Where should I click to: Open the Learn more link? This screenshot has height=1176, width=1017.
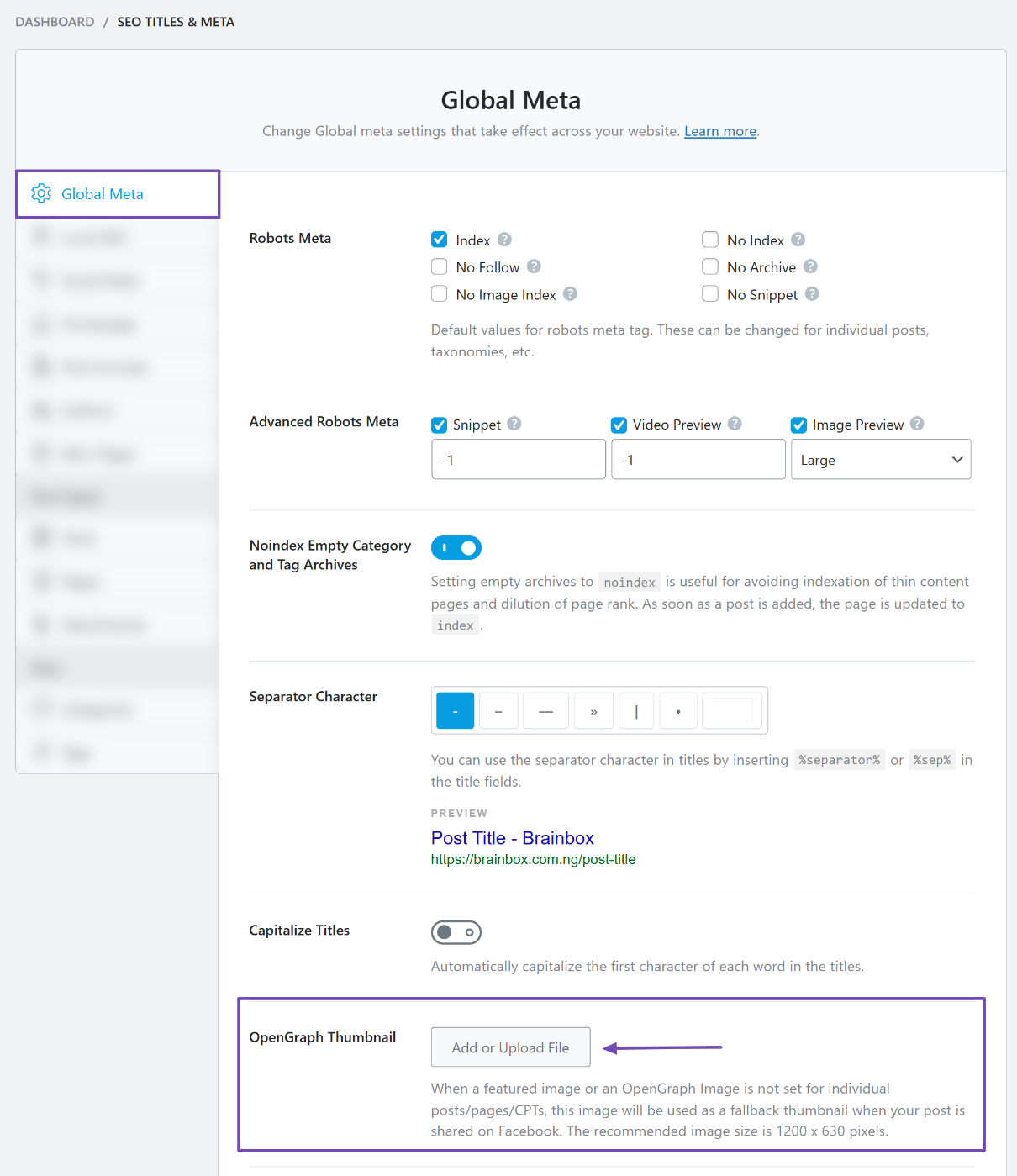(x=720, y=131)
